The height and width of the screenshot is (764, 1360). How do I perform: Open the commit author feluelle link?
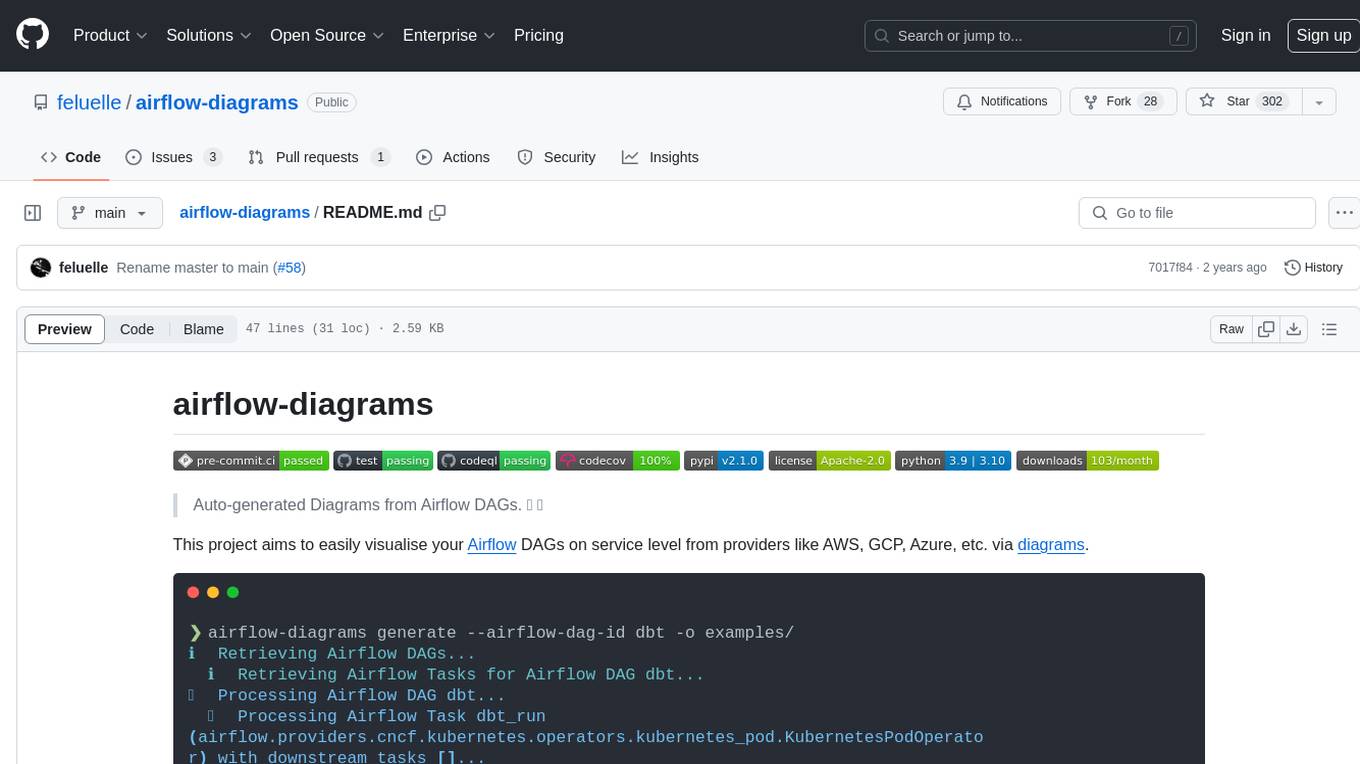coord(84,268)
